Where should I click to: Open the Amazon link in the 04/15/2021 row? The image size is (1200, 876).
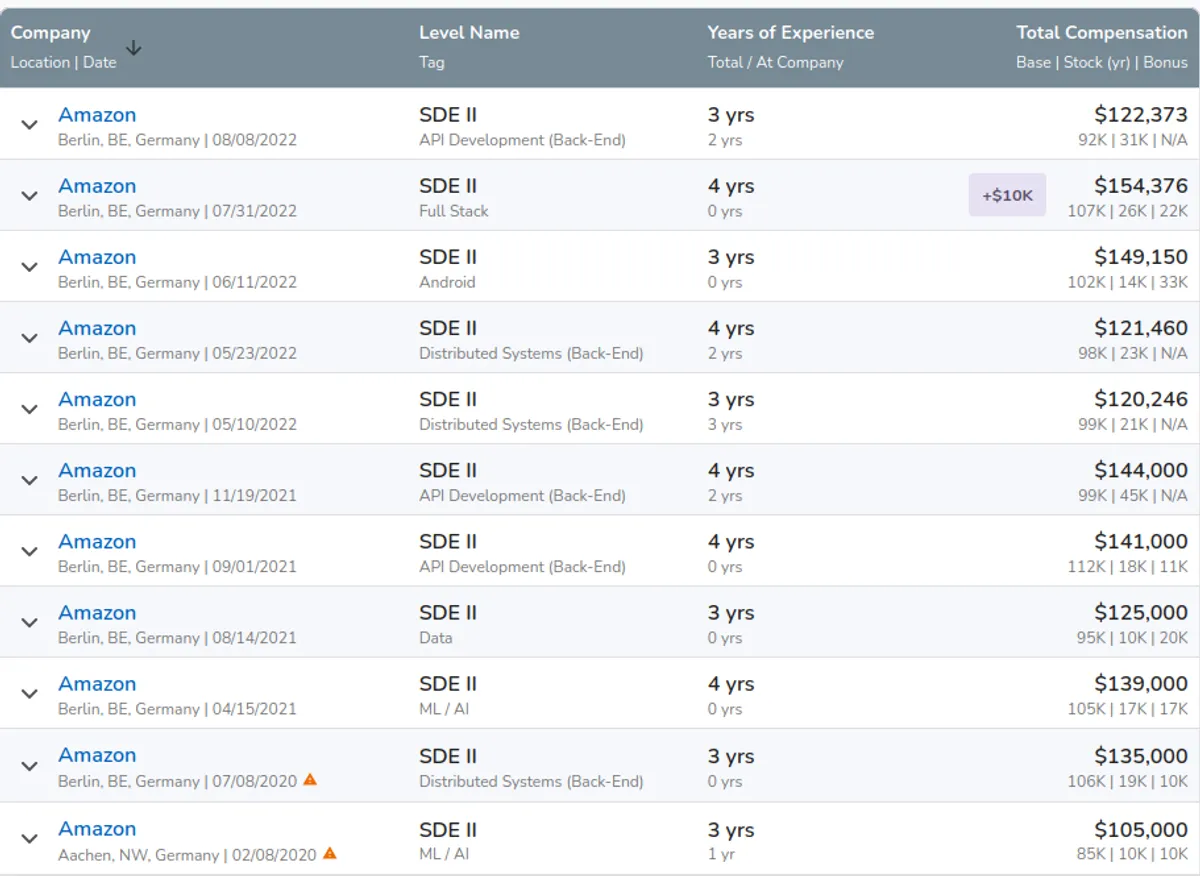[x=97, y=684]
